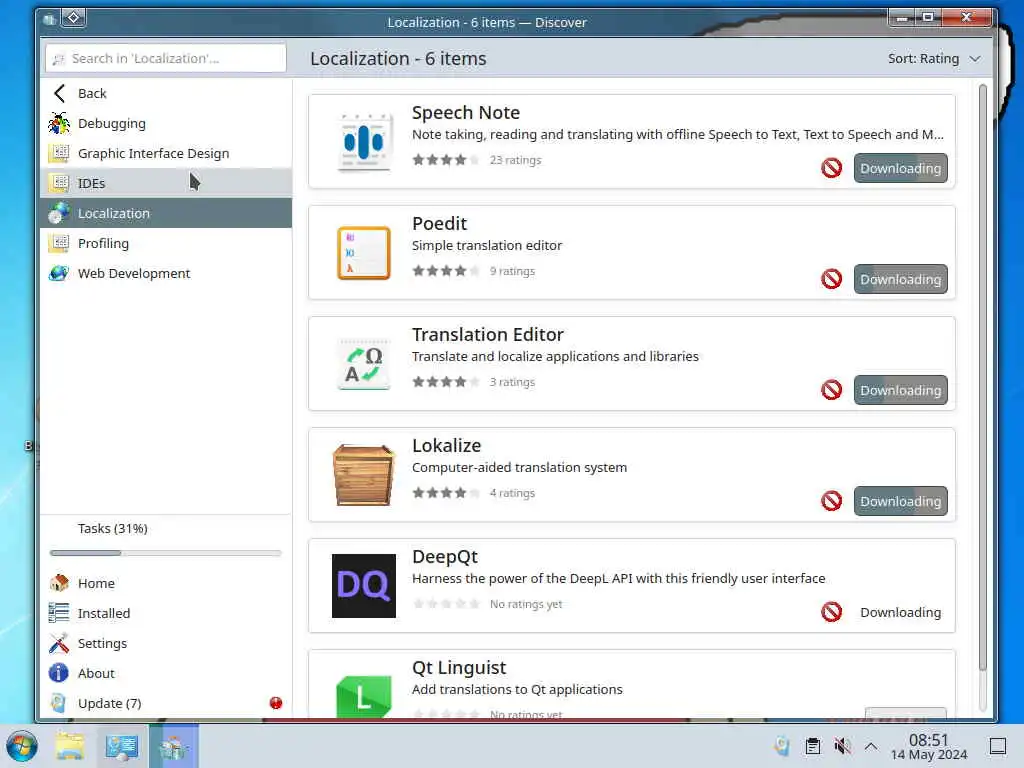The width and height of the screenshot is (1024, 768).
Task: Focus the Search in 'Localization' field
Action: 166,58
